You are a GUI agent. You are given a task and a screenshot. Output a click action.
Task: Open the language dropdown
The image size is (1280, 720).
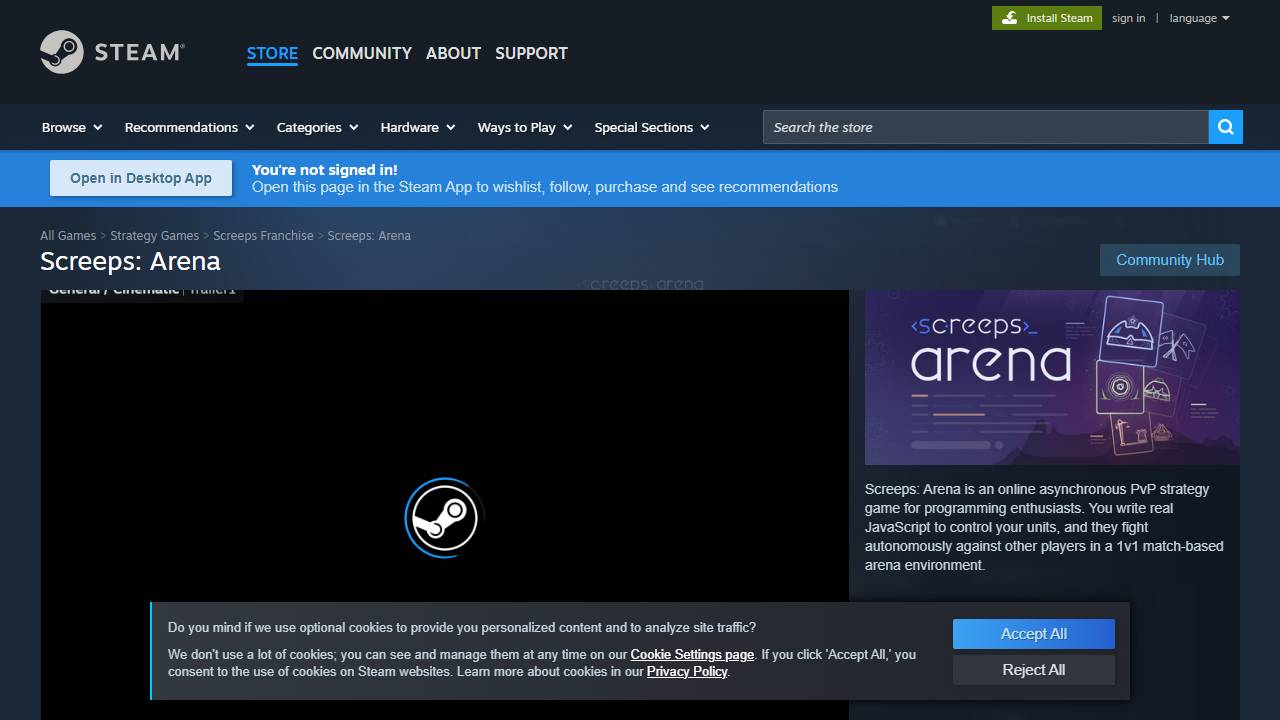pos(1199,18)
